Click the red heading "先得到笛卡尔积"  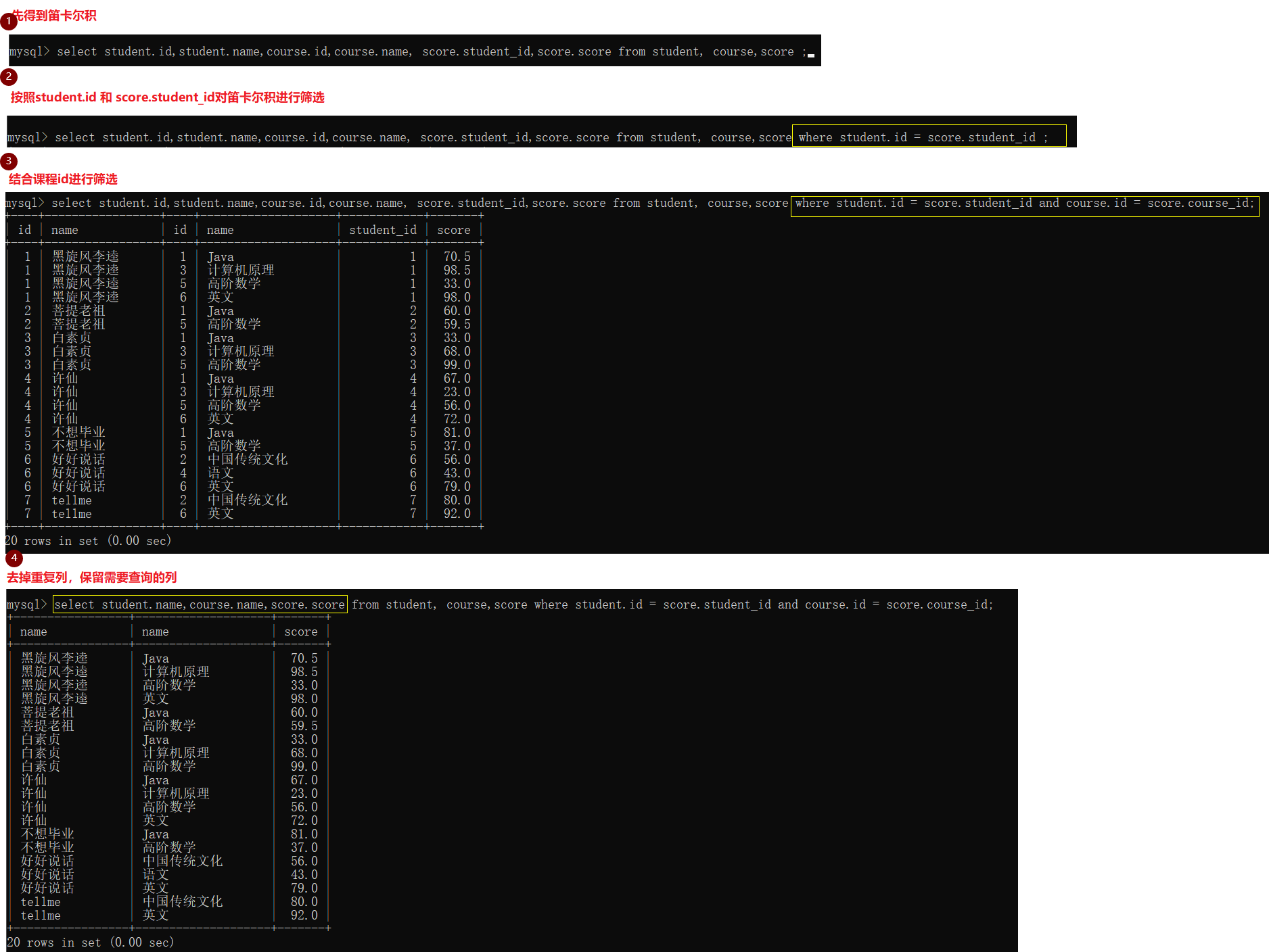[54, 16]
